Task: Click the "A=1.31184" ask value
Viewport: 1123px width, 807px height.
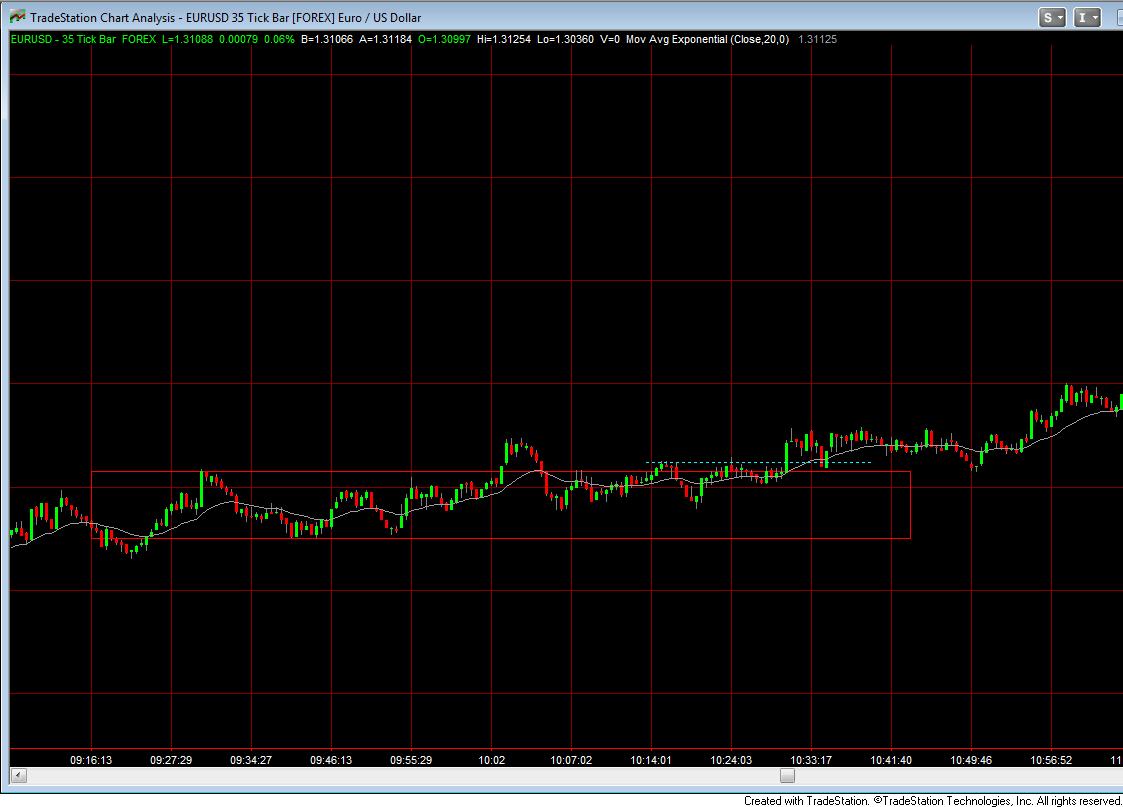Action: click(385, 39)
